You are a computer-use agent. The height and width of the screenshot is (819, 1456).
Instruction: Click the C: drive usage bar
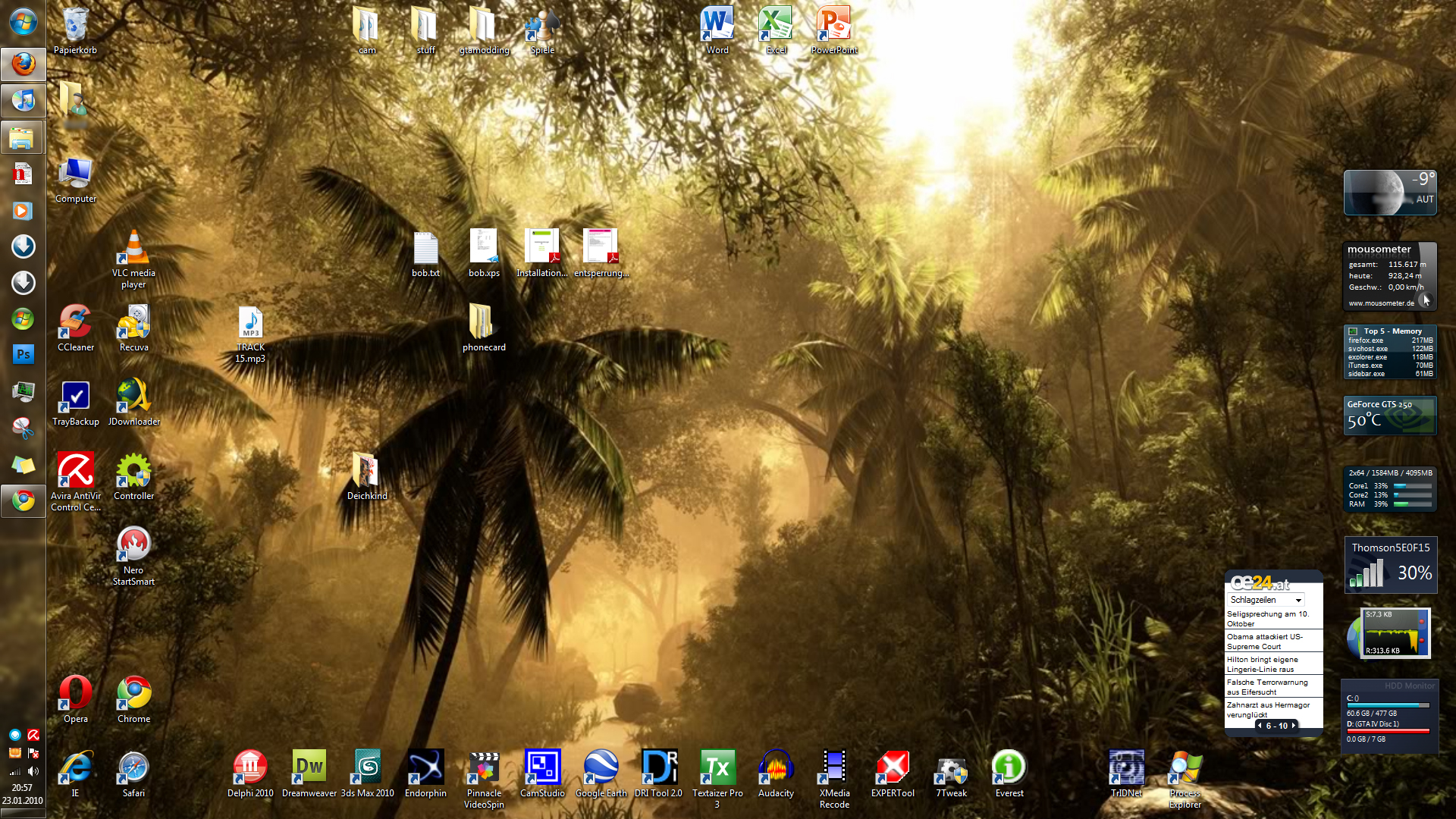coord(1388,705)
